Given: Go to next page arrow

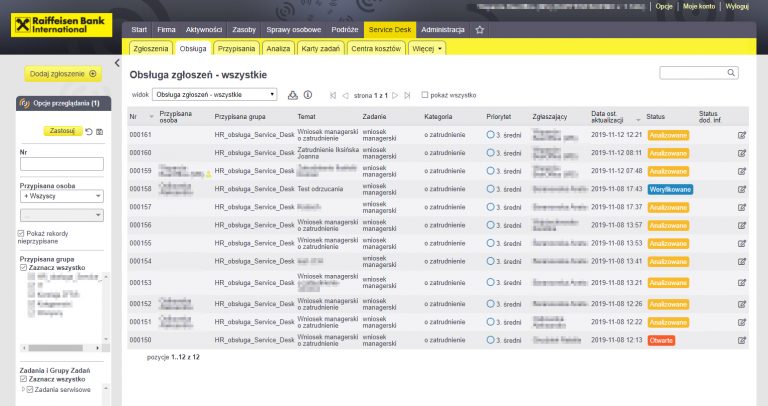Looking at the screenshot, I should coord(395,96).
